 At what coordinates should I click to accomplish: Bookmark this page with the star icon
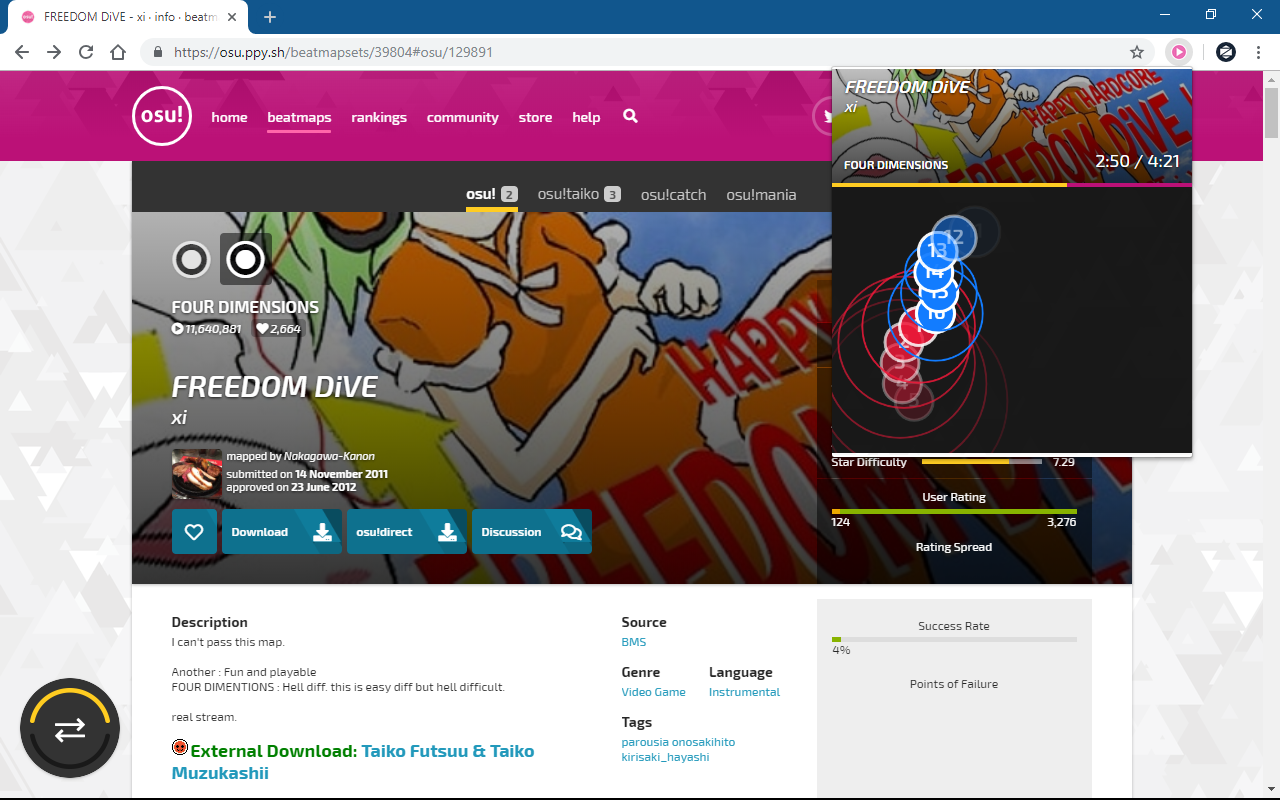click(1137, 52)
